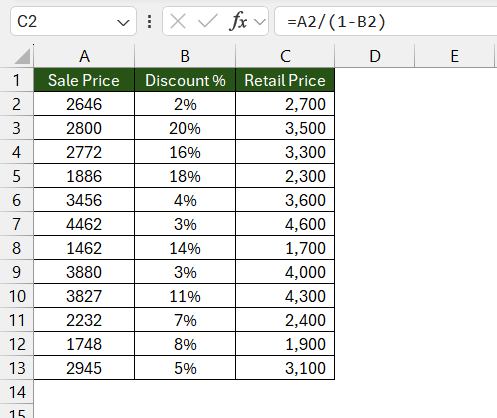The height and width of the screenshot is (418, 497).
Task: Click the formula bar three-dot handle
Action: pyautogui.click(x=150, y=21)
